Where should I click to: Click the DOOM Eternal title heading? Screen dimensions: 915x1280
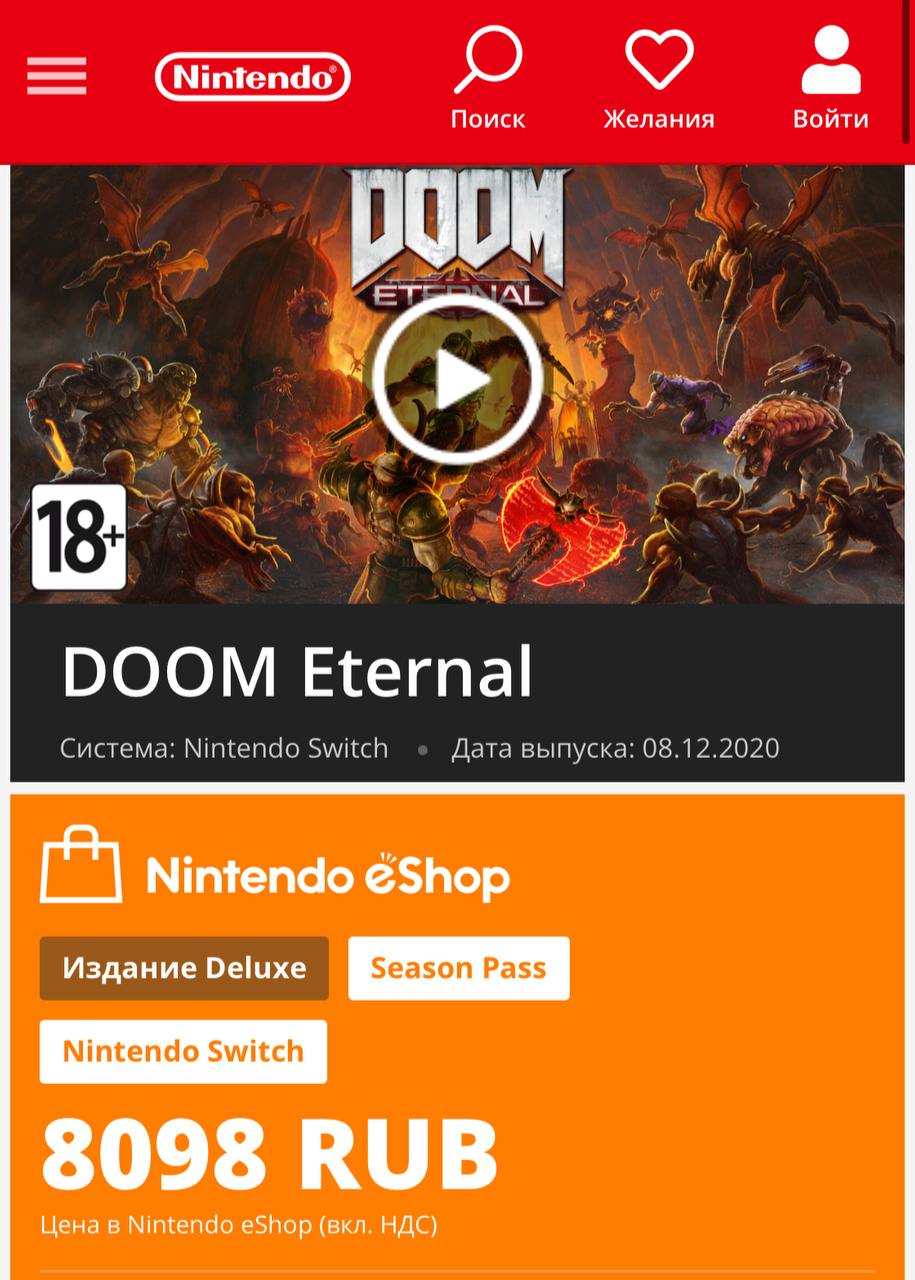pyautogui.click(x=297, y=672)
